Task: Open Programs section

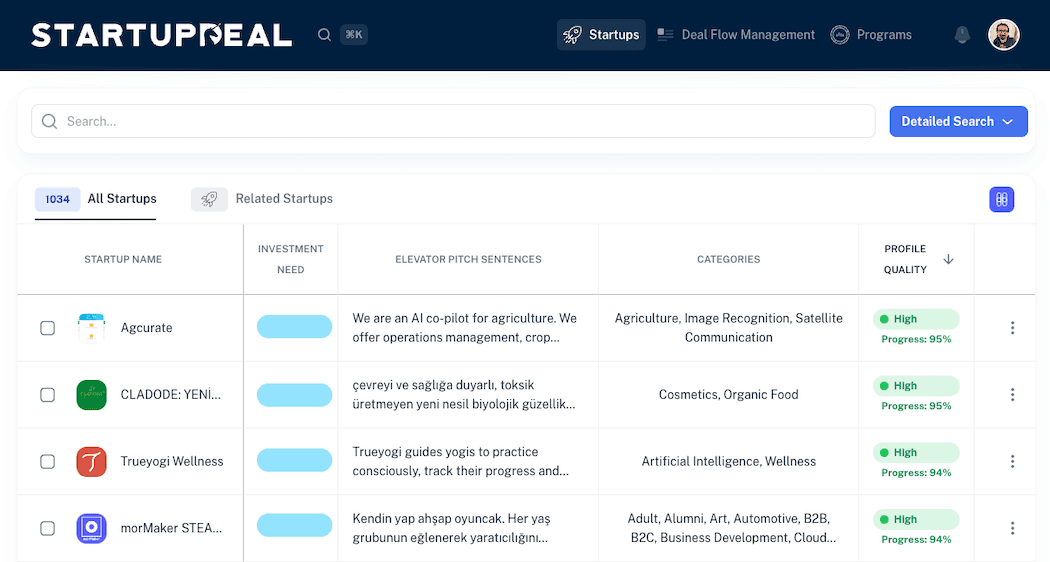Action: pyautogui.click(x=871, y=35)
